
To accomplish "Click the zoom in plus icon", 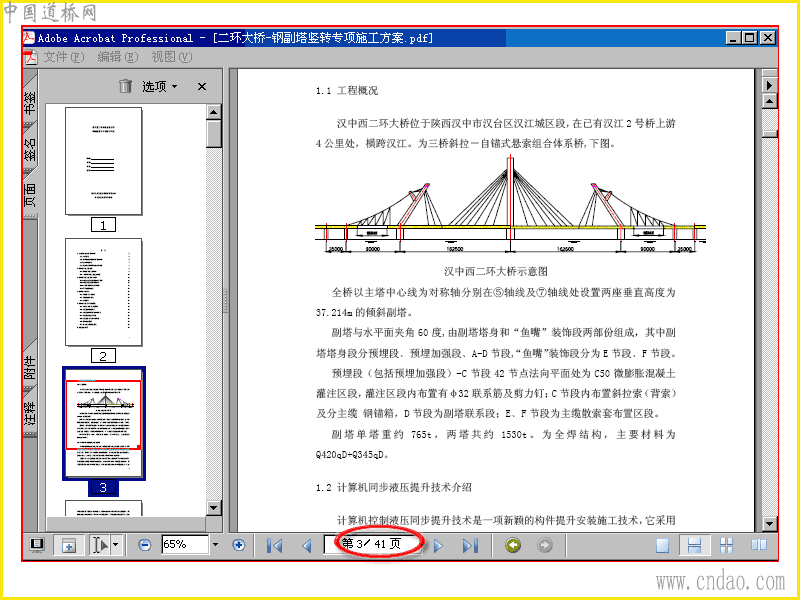I will coord(238,545).
